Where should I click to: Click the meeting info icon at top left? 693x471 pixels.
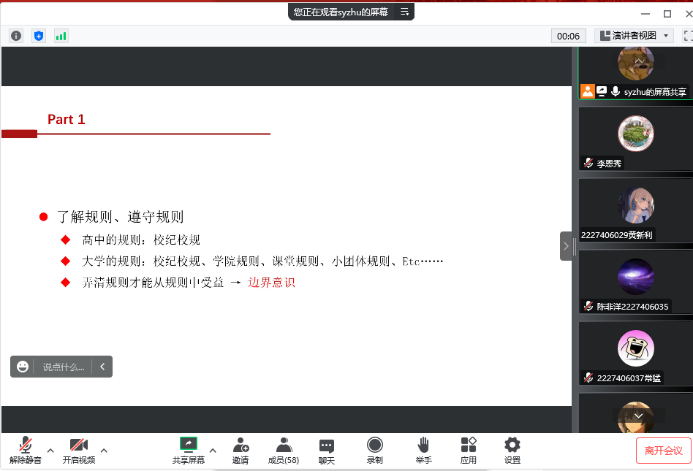tap(16, 35)
